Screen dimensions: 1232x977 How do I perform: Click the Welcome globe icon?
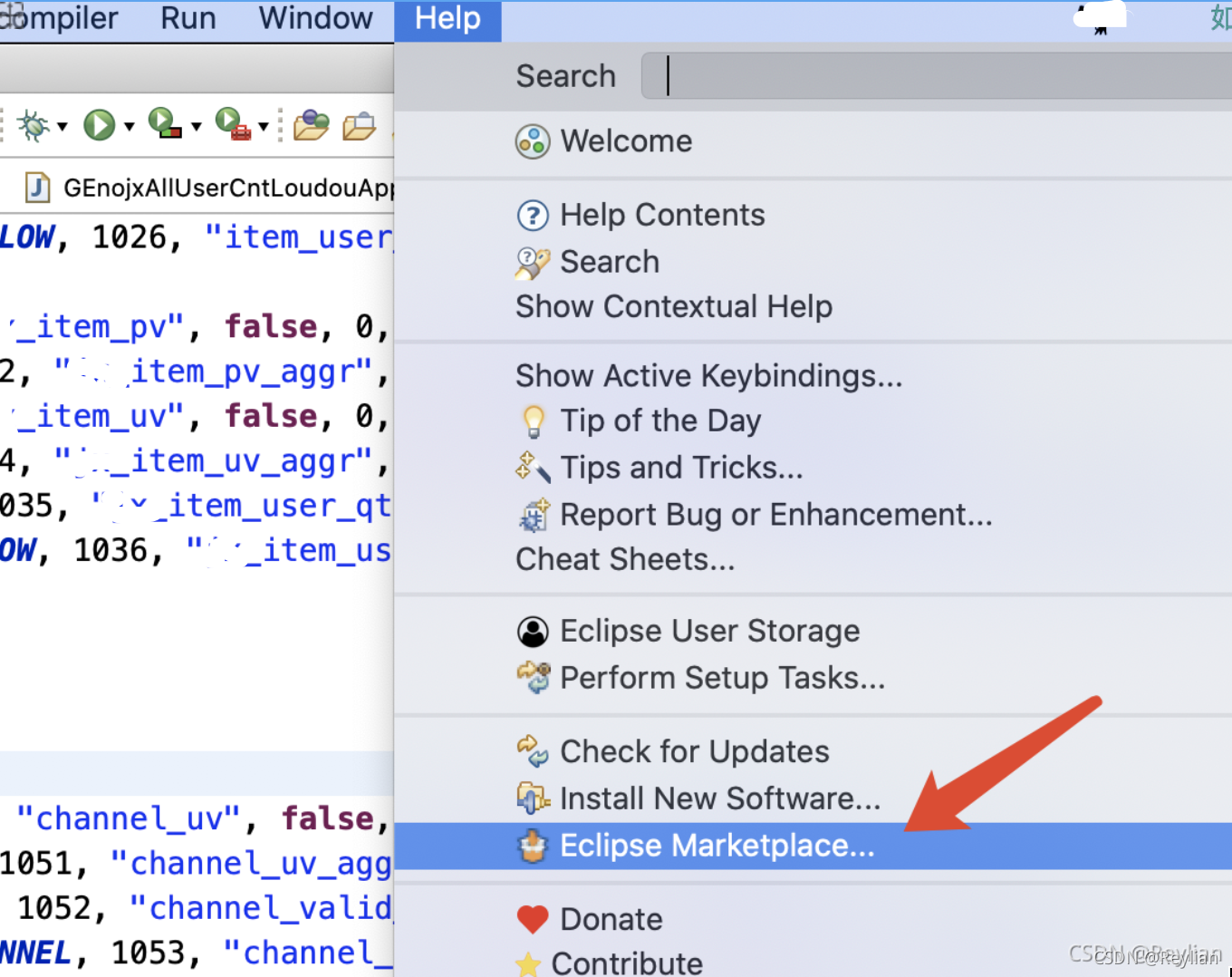point(533,141)
